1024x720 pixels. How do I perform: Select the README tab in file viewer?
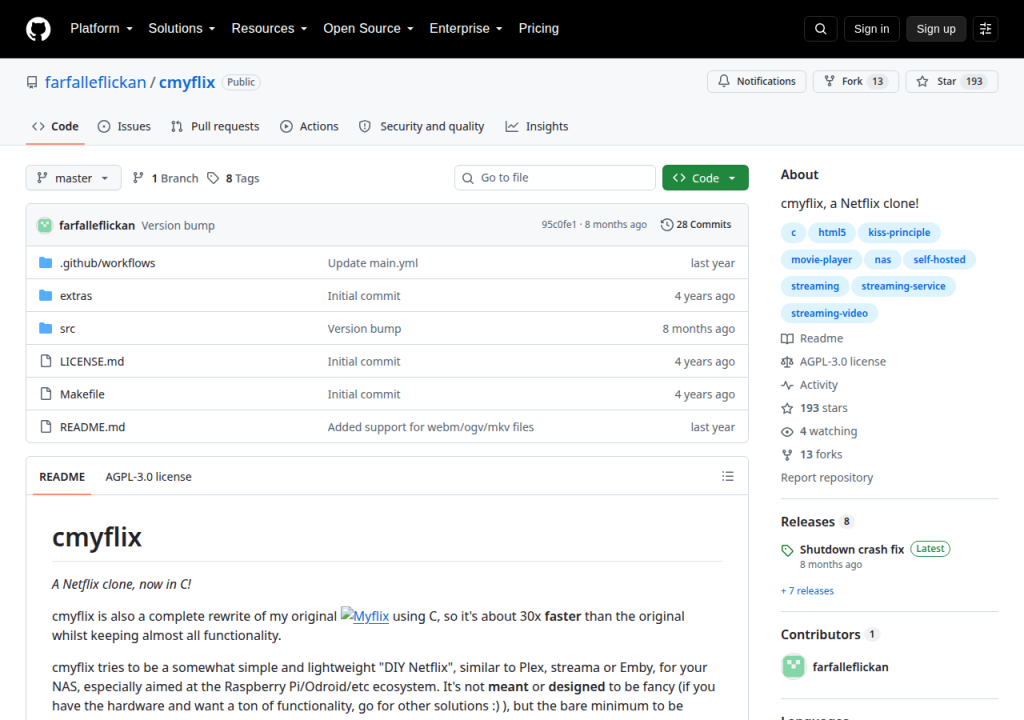62,476
